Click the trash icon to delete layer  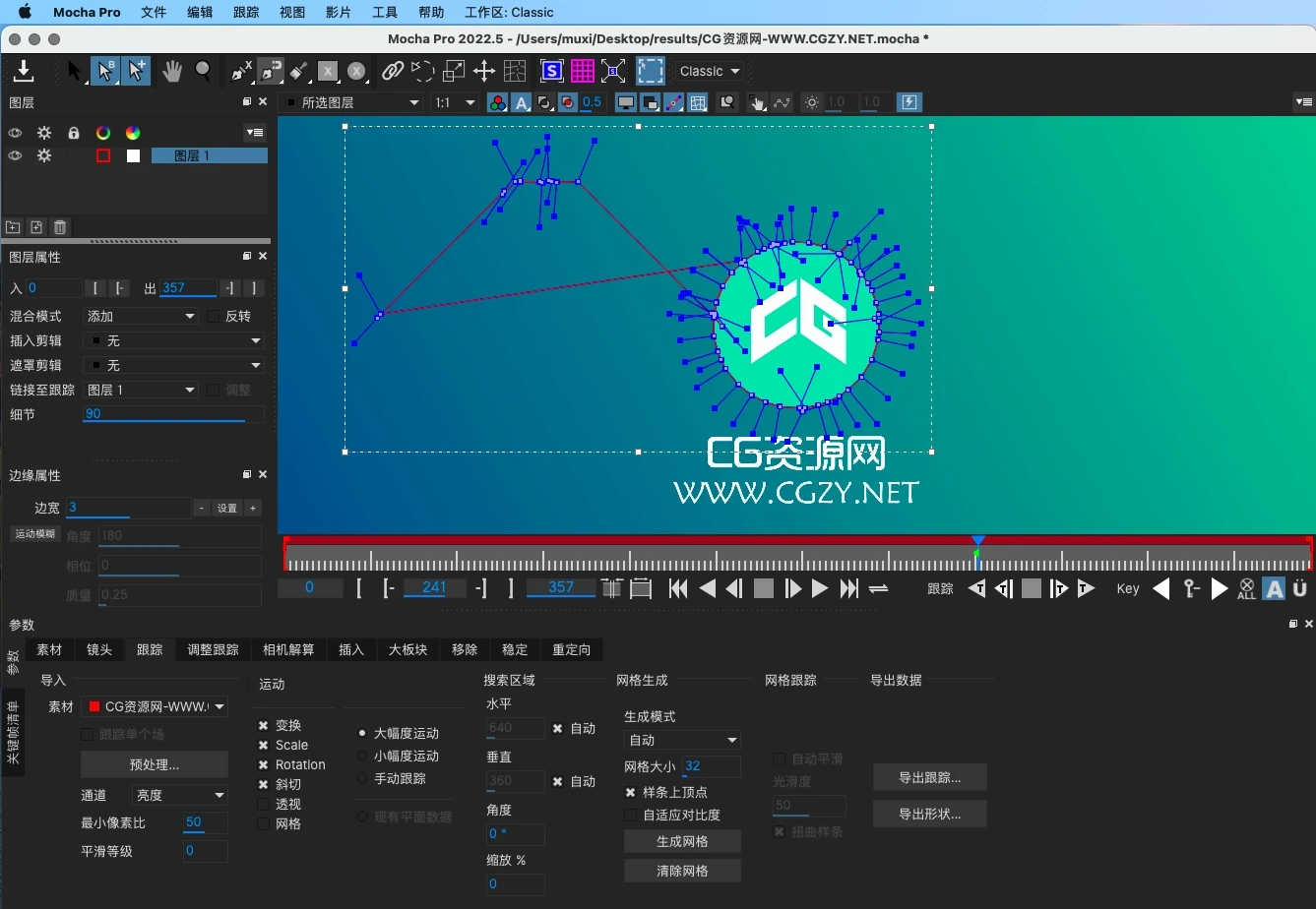[x=60, y=227]
